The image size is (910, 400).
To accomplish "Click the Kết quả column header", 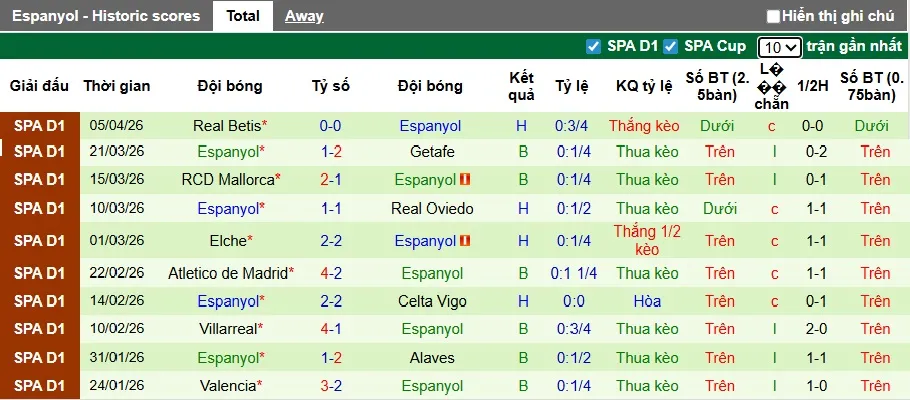I will tap(521, 86).
